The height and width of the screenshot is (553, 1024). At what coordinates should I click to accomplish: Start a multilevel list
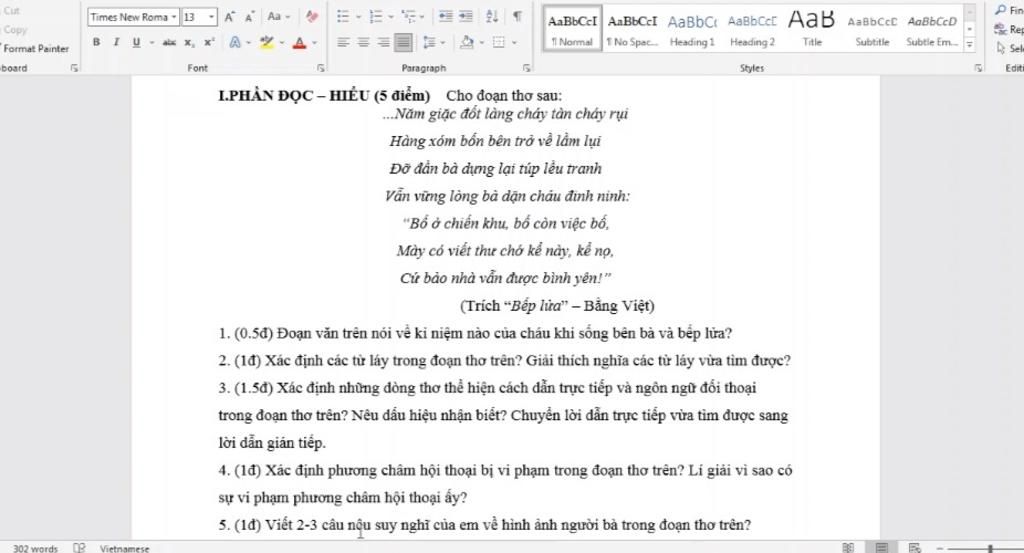pos(408,16)
